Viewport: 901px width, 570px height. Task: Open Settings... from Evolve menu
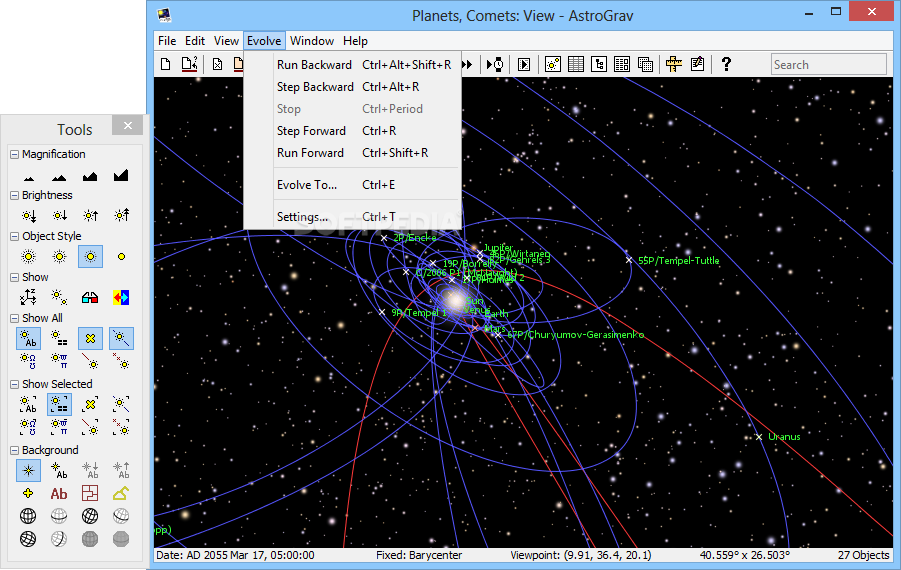pos(353,217)
